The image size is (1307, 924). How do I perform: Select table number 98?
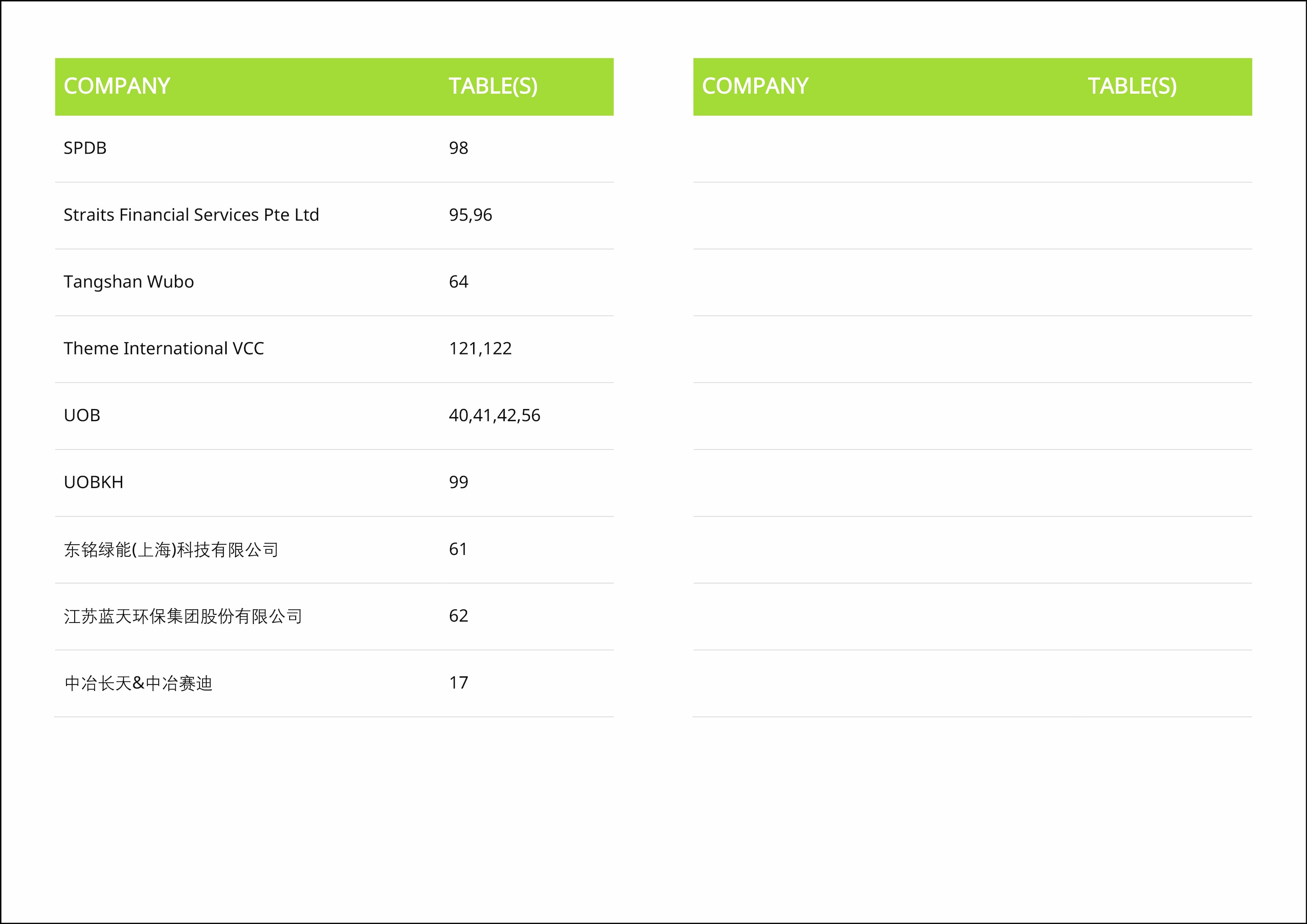click(458, 148)
